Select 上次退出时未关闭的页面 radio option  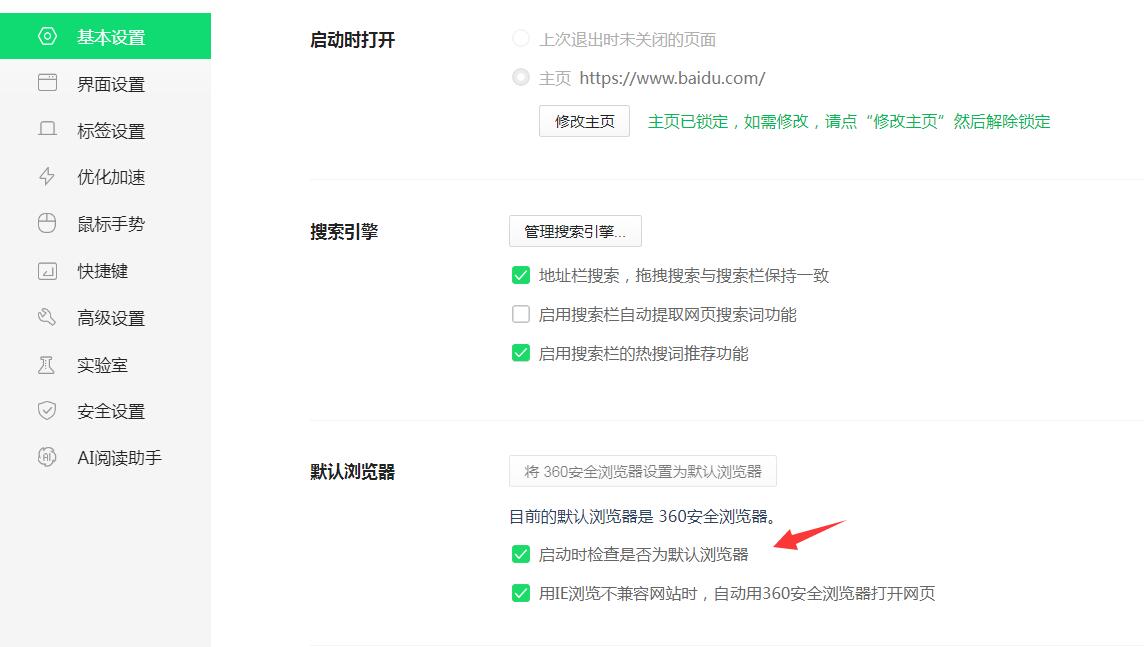pyautogui.click(x=520, y=39)
